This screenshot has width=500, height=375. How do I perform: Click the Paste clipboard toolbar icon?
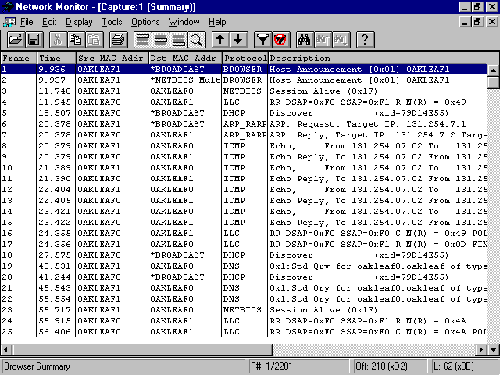[94, 40]
